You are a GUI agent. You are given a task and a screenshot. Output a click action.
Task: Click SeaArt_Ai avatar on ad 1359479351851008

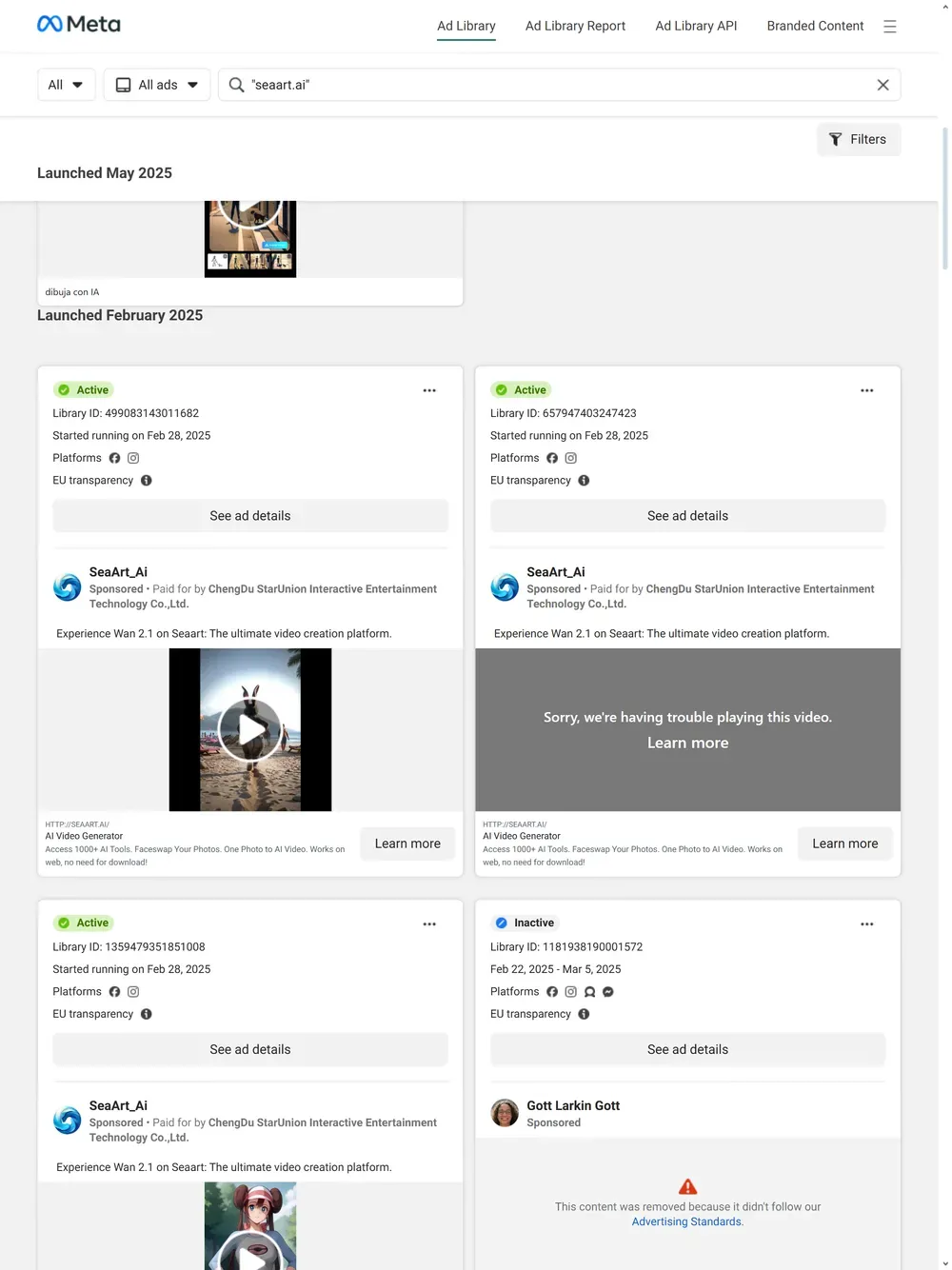[x=67, y=1121]
